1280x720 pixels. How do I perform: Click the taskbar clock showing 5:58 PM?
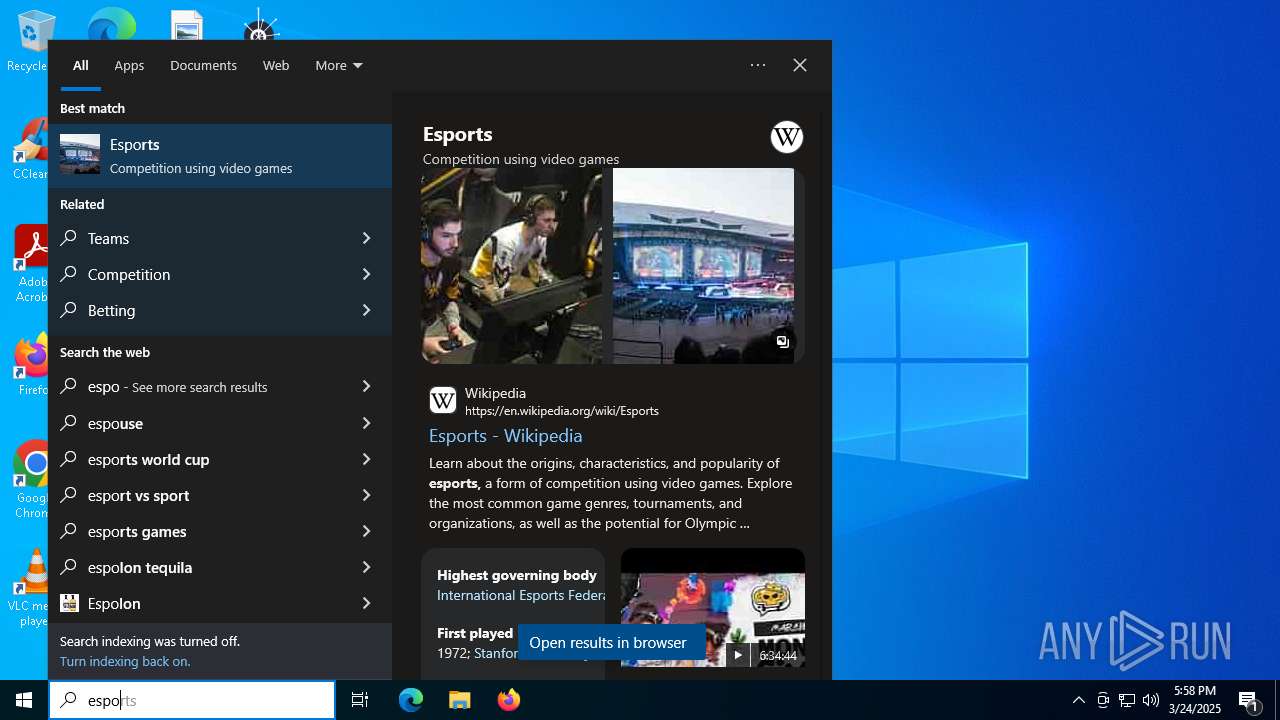(x=1195, y=700)
